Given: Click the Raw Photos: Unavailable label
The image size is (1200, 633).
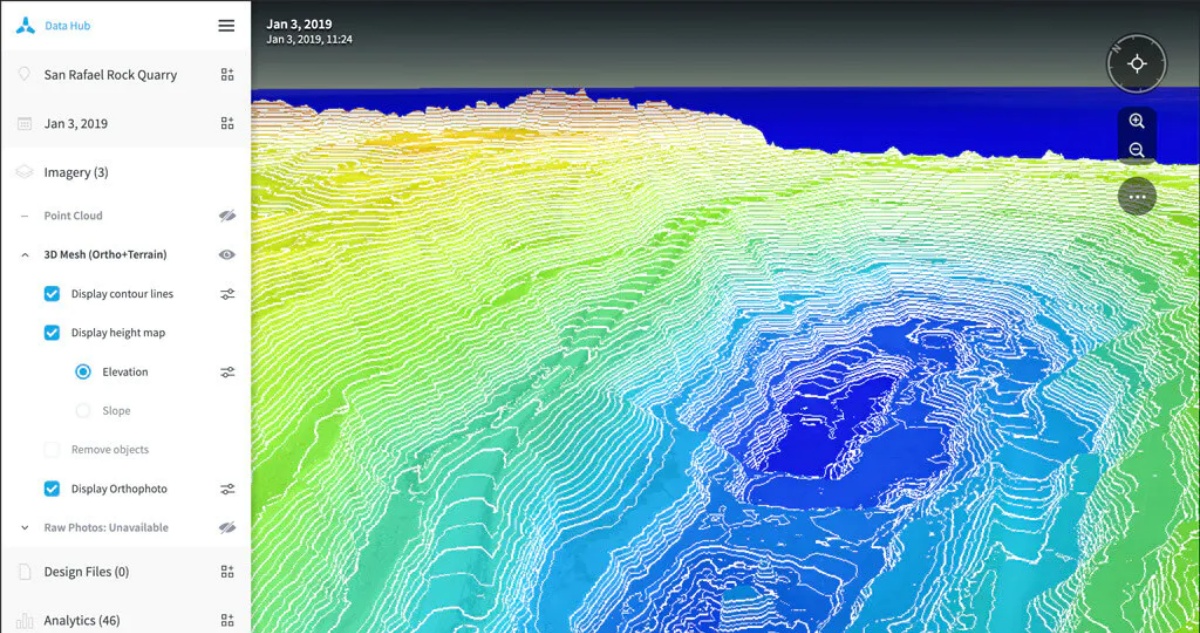Looking at the screenshot, I should (106, 527).
